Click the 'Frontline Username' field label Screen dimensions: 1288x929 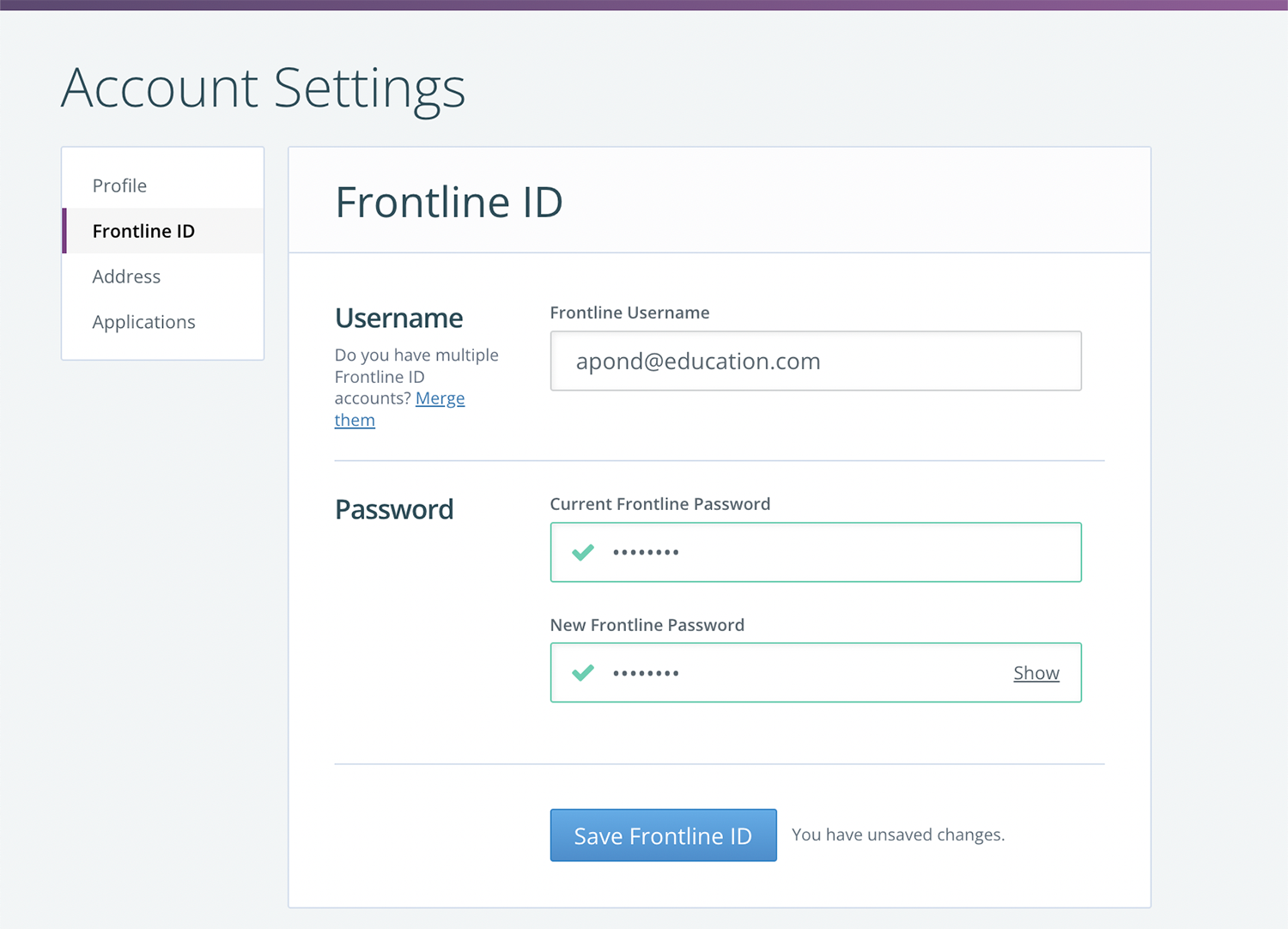click(x=629, y=313)
